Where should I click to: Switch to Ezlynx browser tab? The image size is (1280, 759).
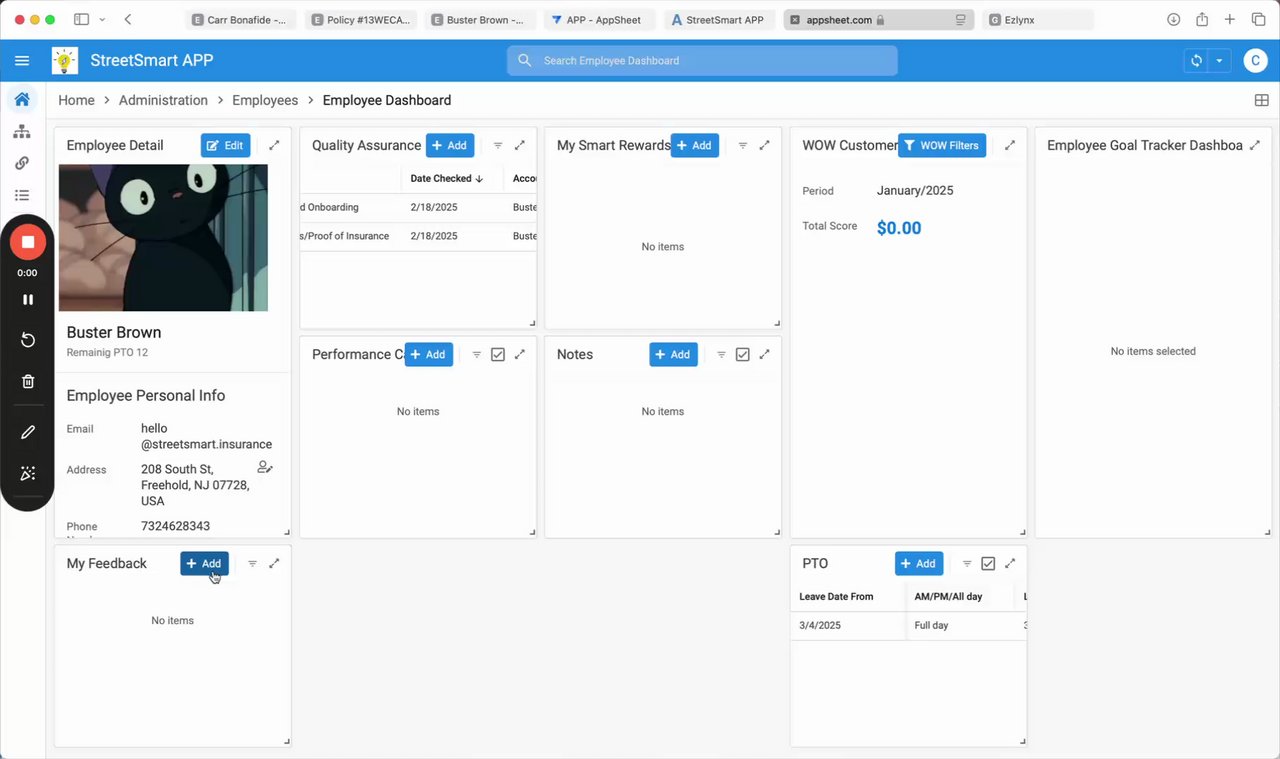click(x=1038, y=20)
